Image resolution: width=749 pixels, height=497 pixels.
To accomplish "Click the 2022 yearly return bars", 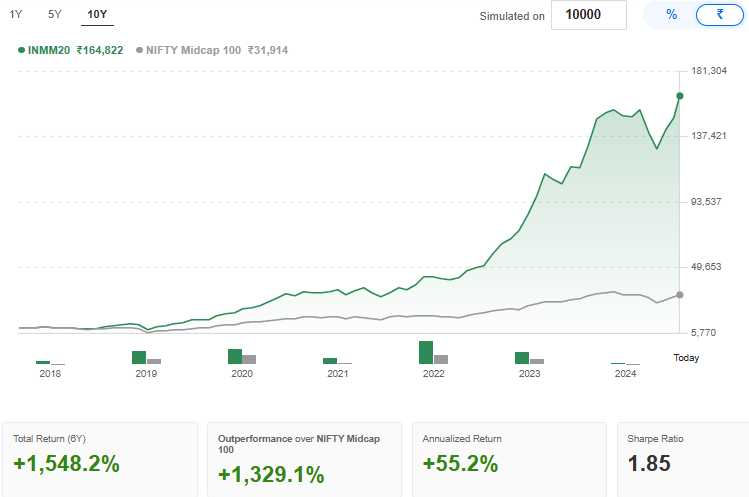I will click(433, 353).
